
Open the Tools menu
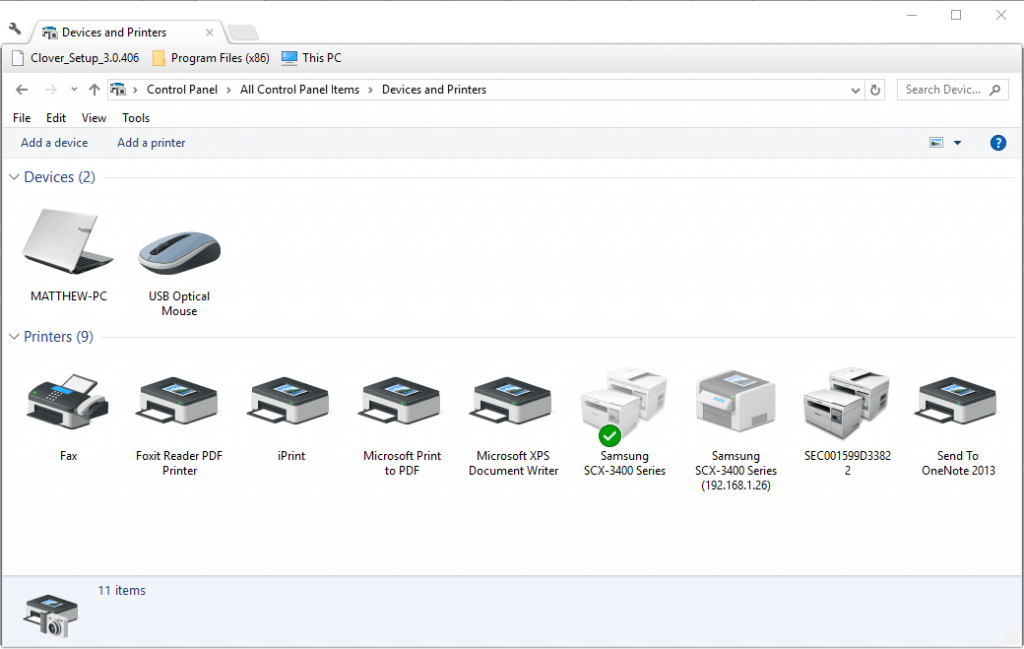click(x=136, y=118)
